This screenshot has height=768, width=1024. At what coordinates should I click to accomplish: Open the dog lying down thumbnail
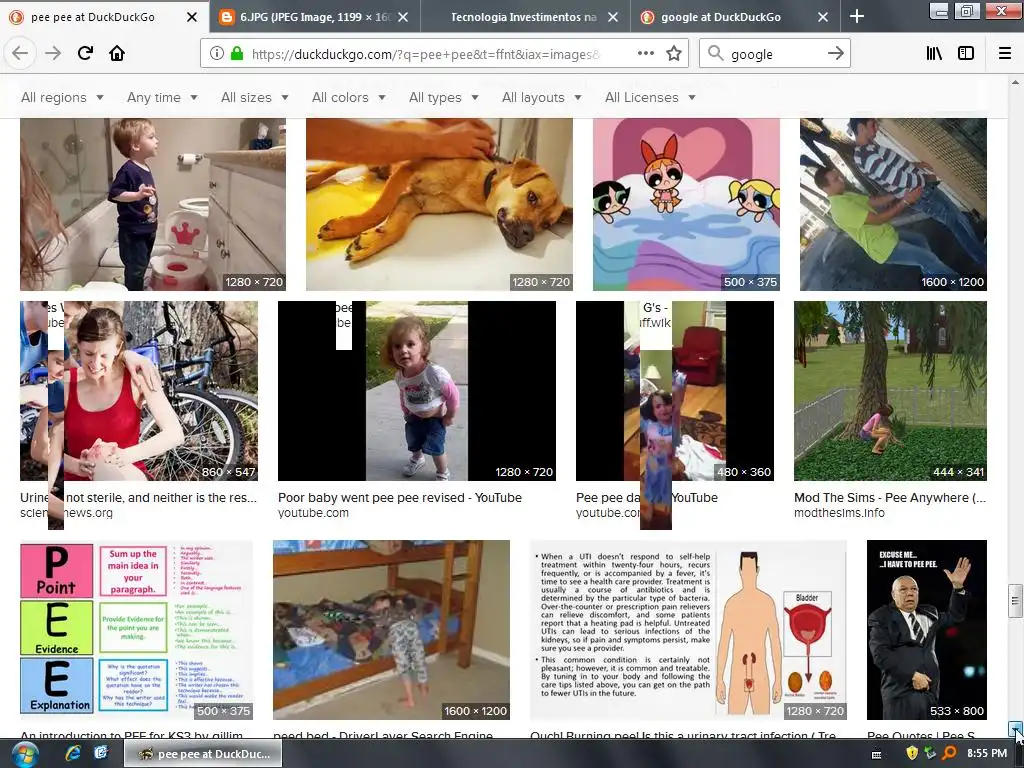tap(440, 204)
